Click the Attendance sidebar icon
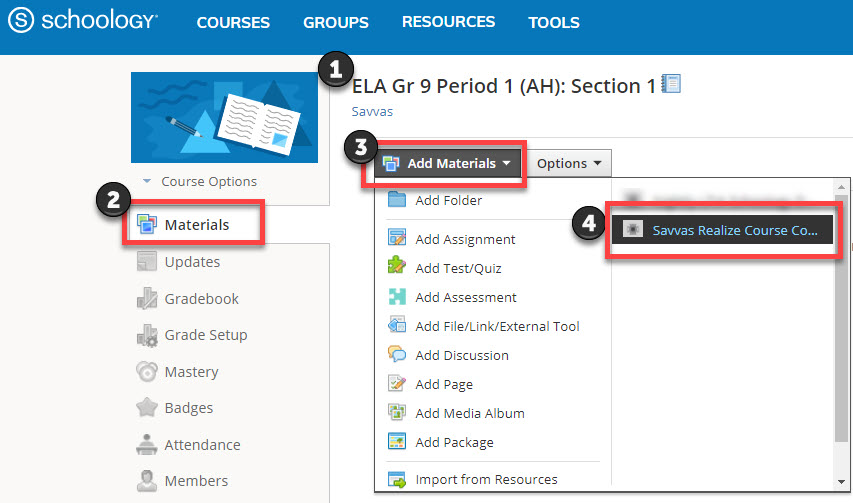 point(147,444)
